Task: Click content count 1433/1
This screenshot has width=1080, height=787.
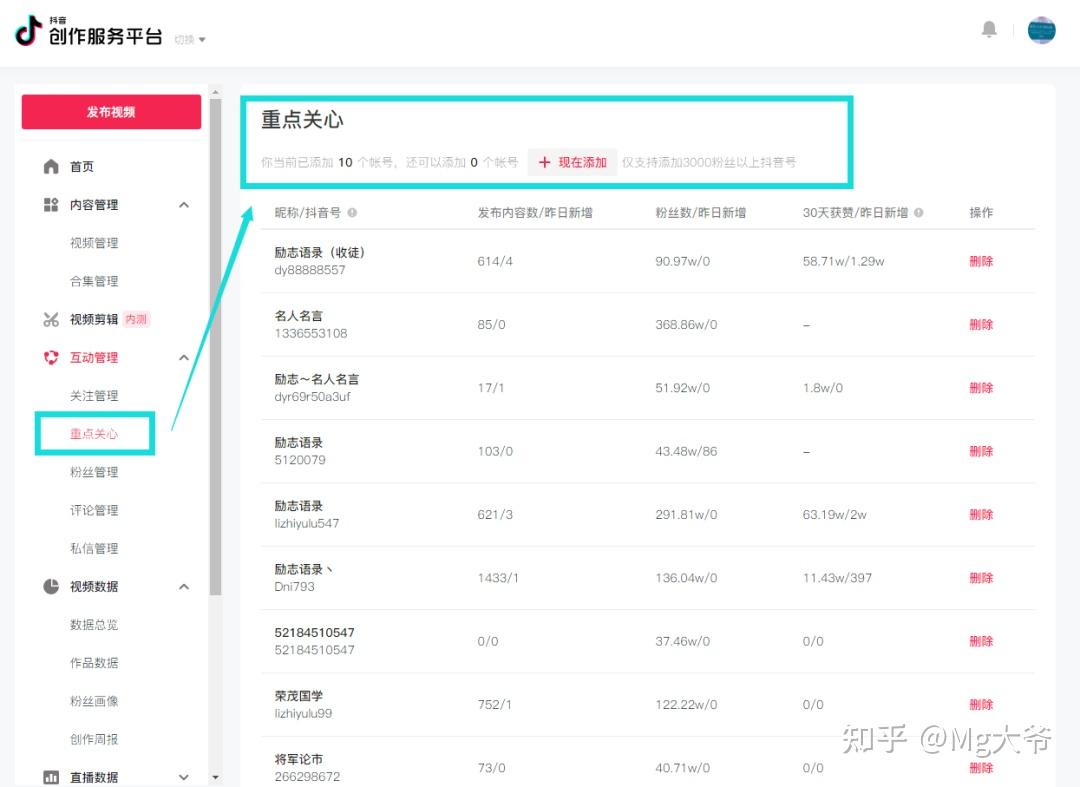Action: pyautogui.click(x=497, y=578)
